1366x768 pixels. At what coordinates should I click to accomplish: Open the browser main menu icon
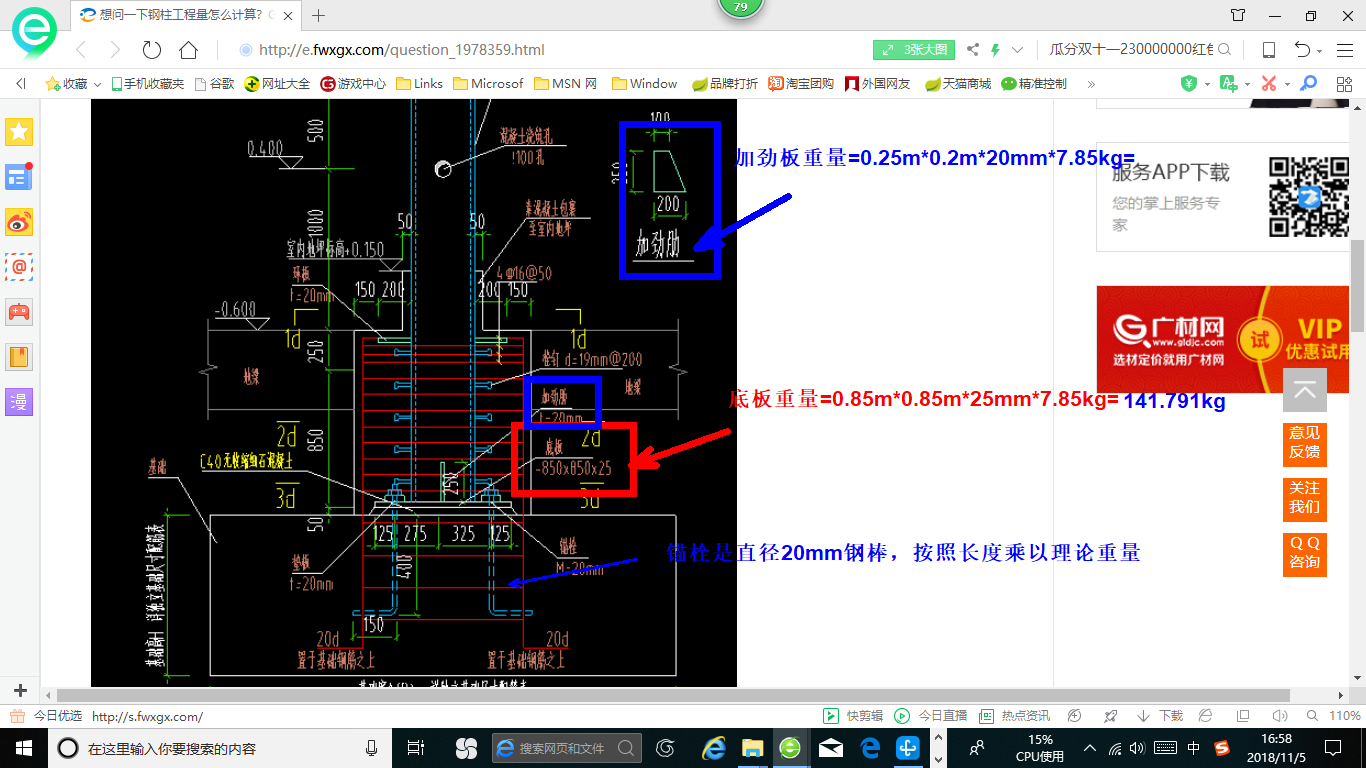pyautogui.click(x=1343, y=50)
